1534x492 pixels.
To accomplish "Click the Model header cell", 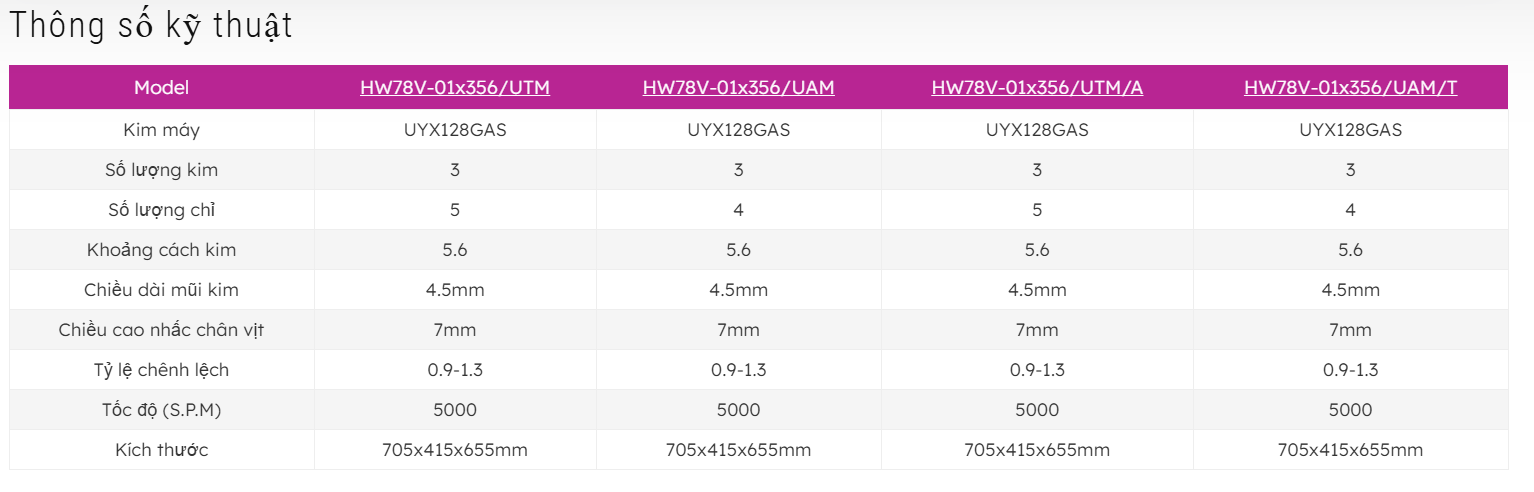I will click(x=161, y=87).
